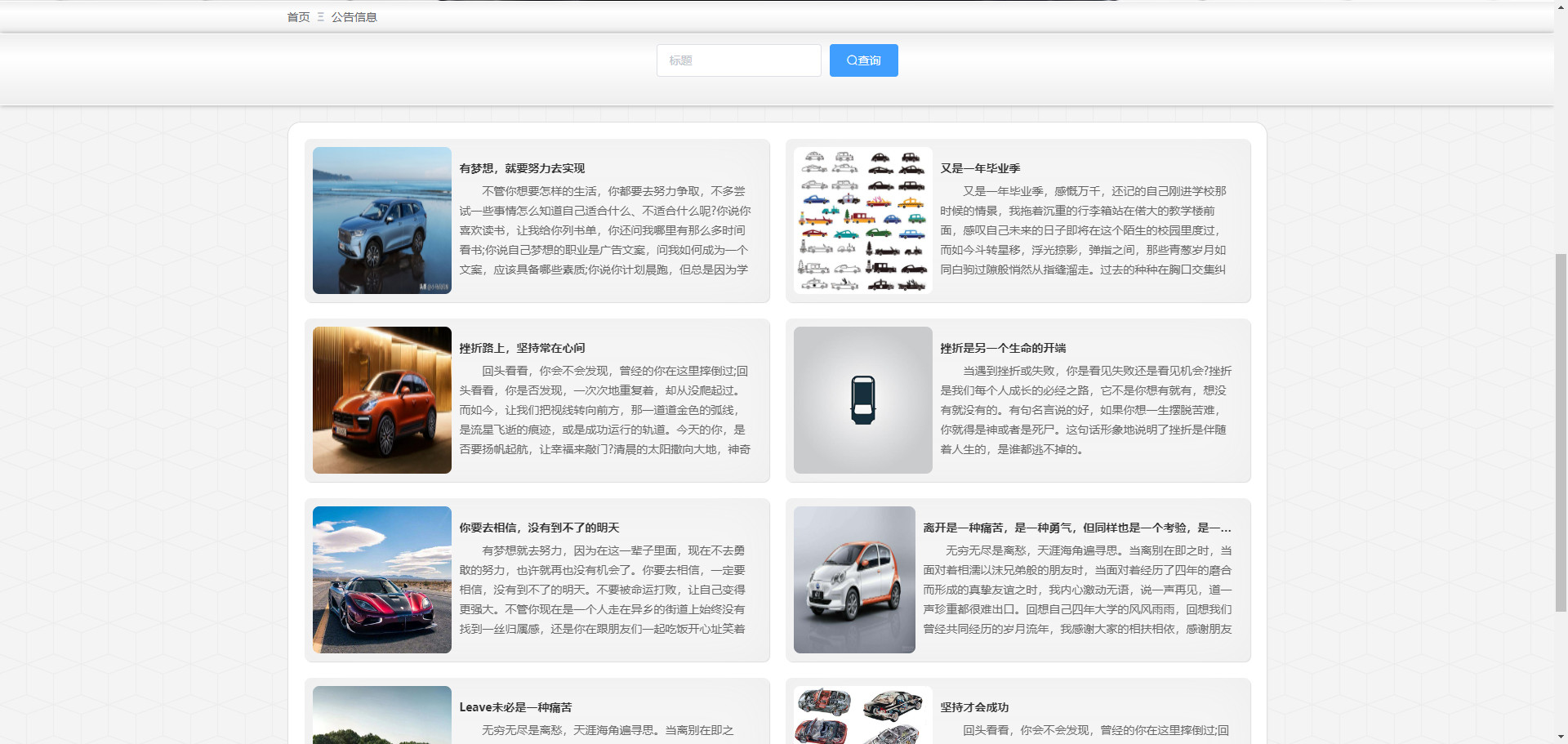Viewport: 1568px width, 744px height.
Task: Open article Leave未必是一种痛苦
Action: point(515,707)
